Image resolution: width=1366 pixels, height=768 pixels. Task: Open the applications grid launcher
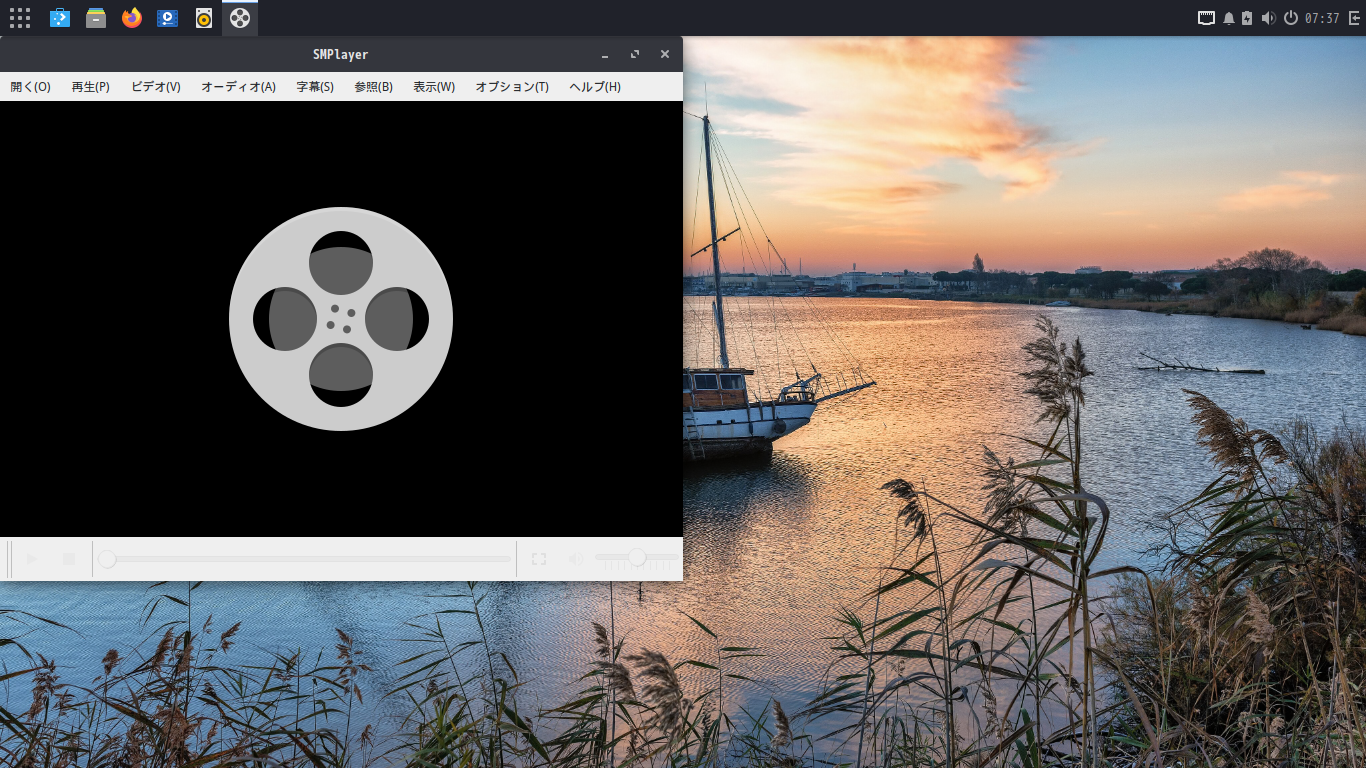20,18
